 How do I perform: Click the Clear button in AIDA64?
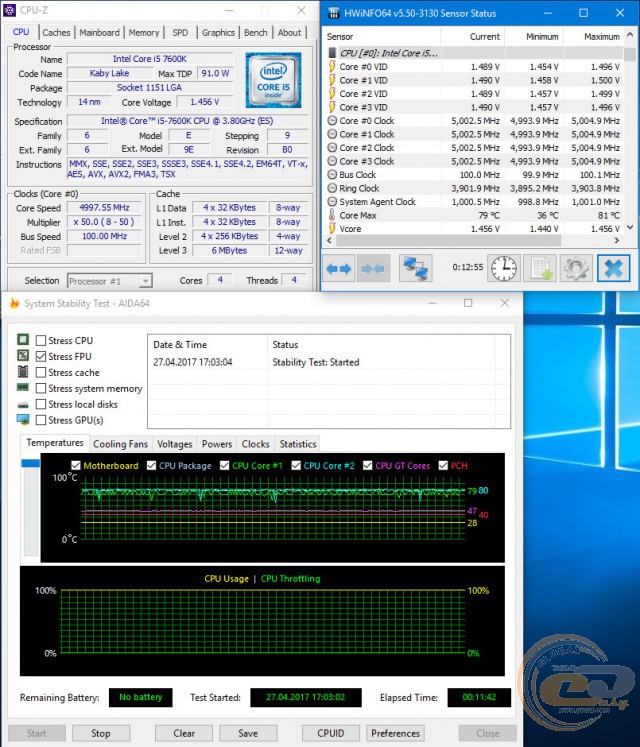click(x=184, y=733)
